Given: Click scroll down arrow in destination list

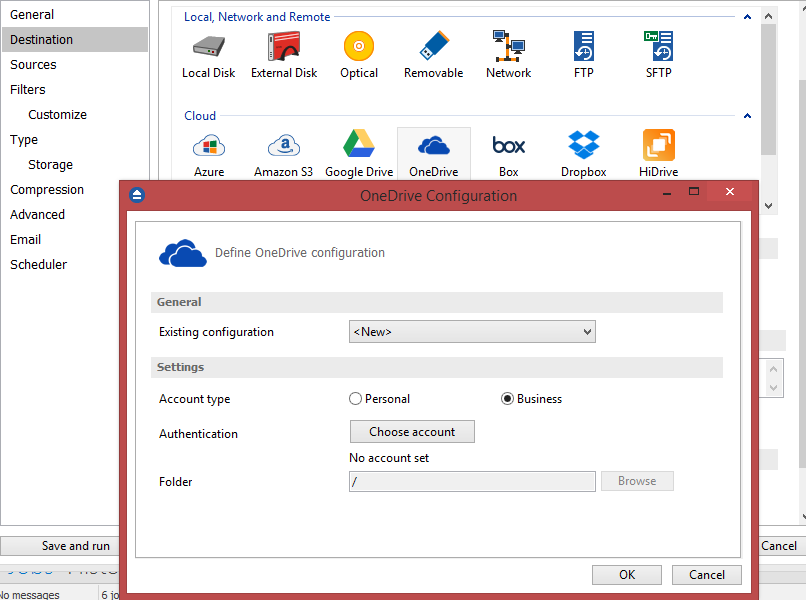Looking at the screenshot, I should point(768,206).
